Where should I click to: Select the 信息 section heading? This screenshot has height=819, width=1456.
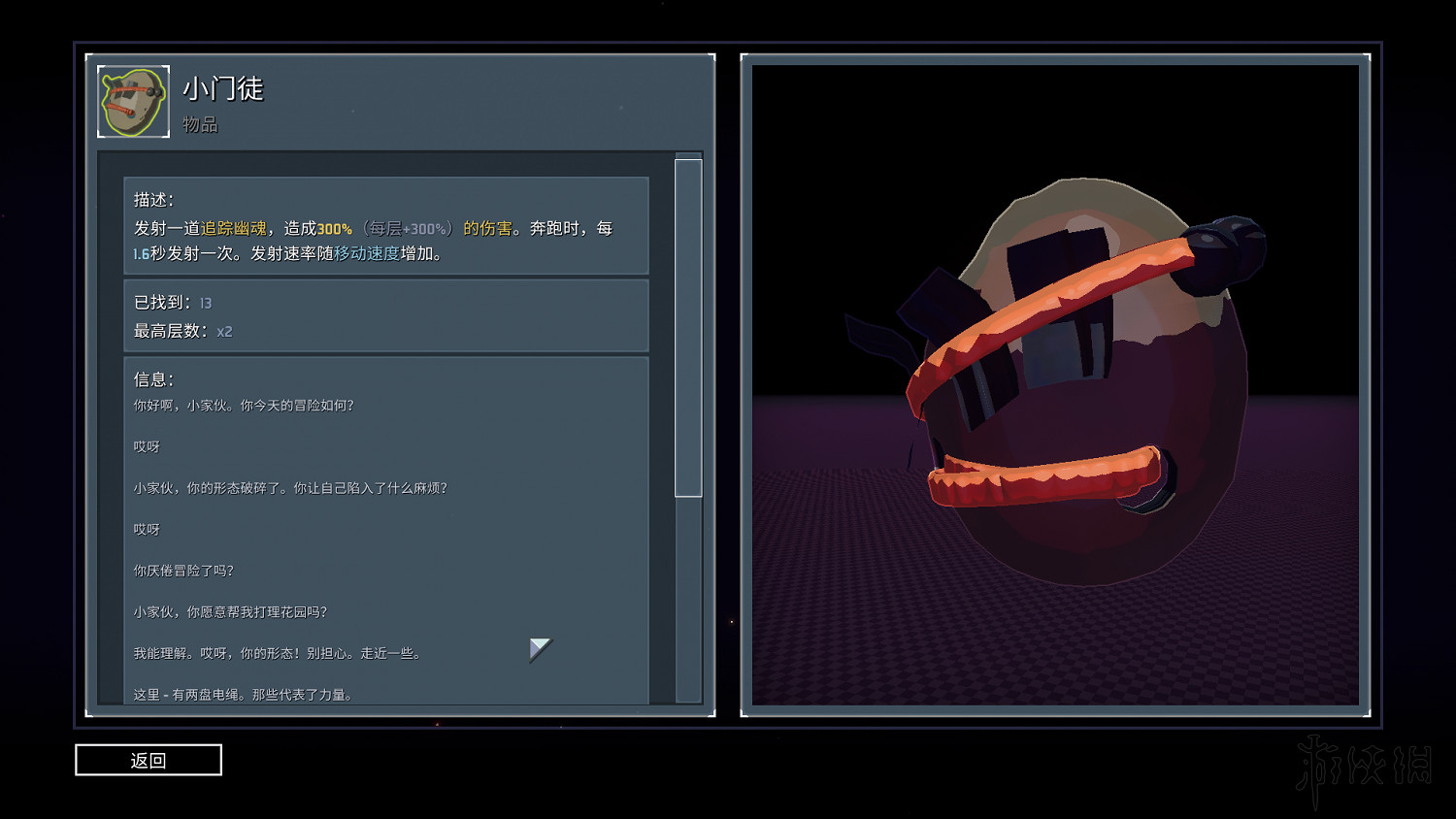click(153, 379)
